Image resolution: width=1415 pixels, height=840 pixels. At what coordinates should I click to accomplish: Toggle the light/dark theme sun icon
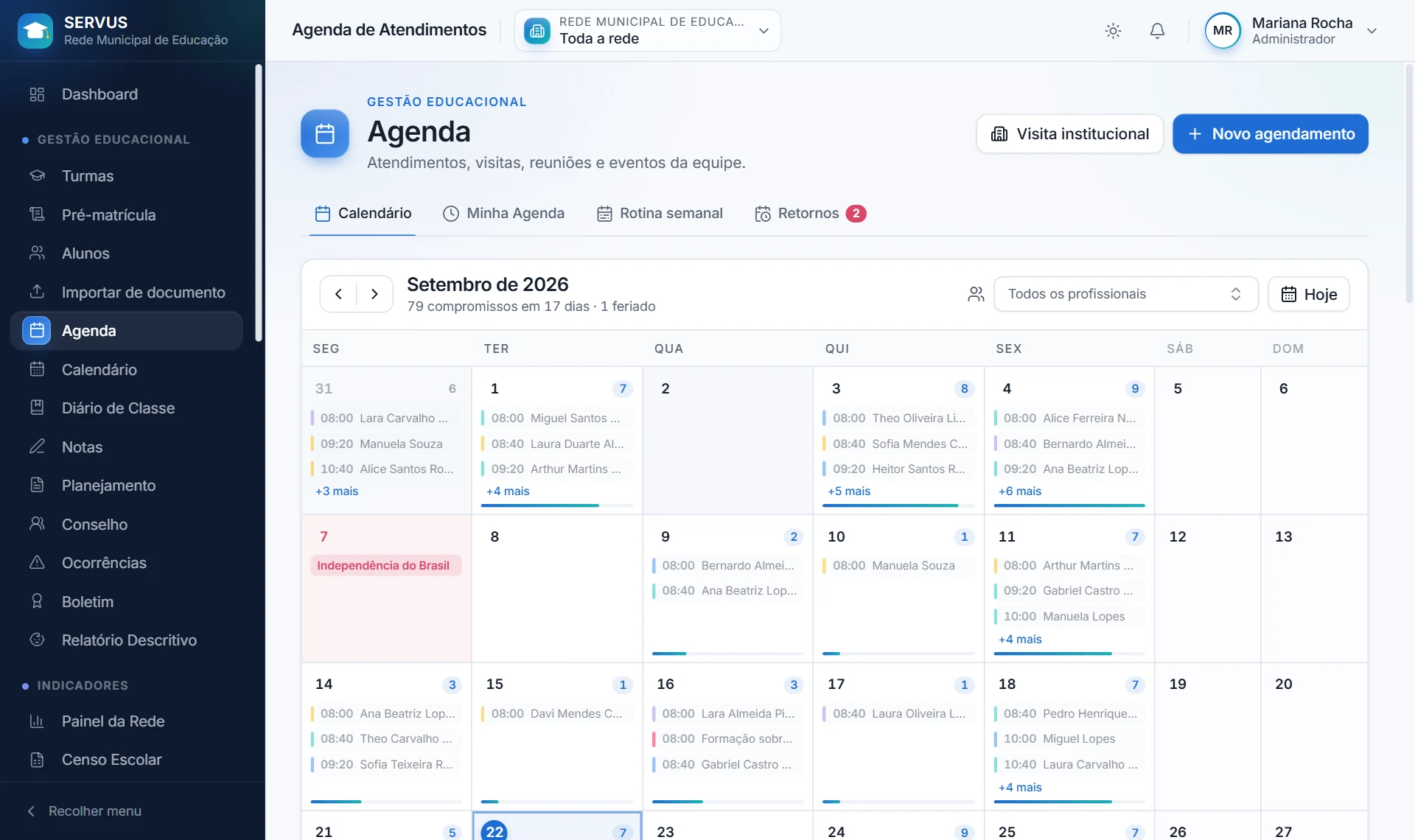[1113, 31]
